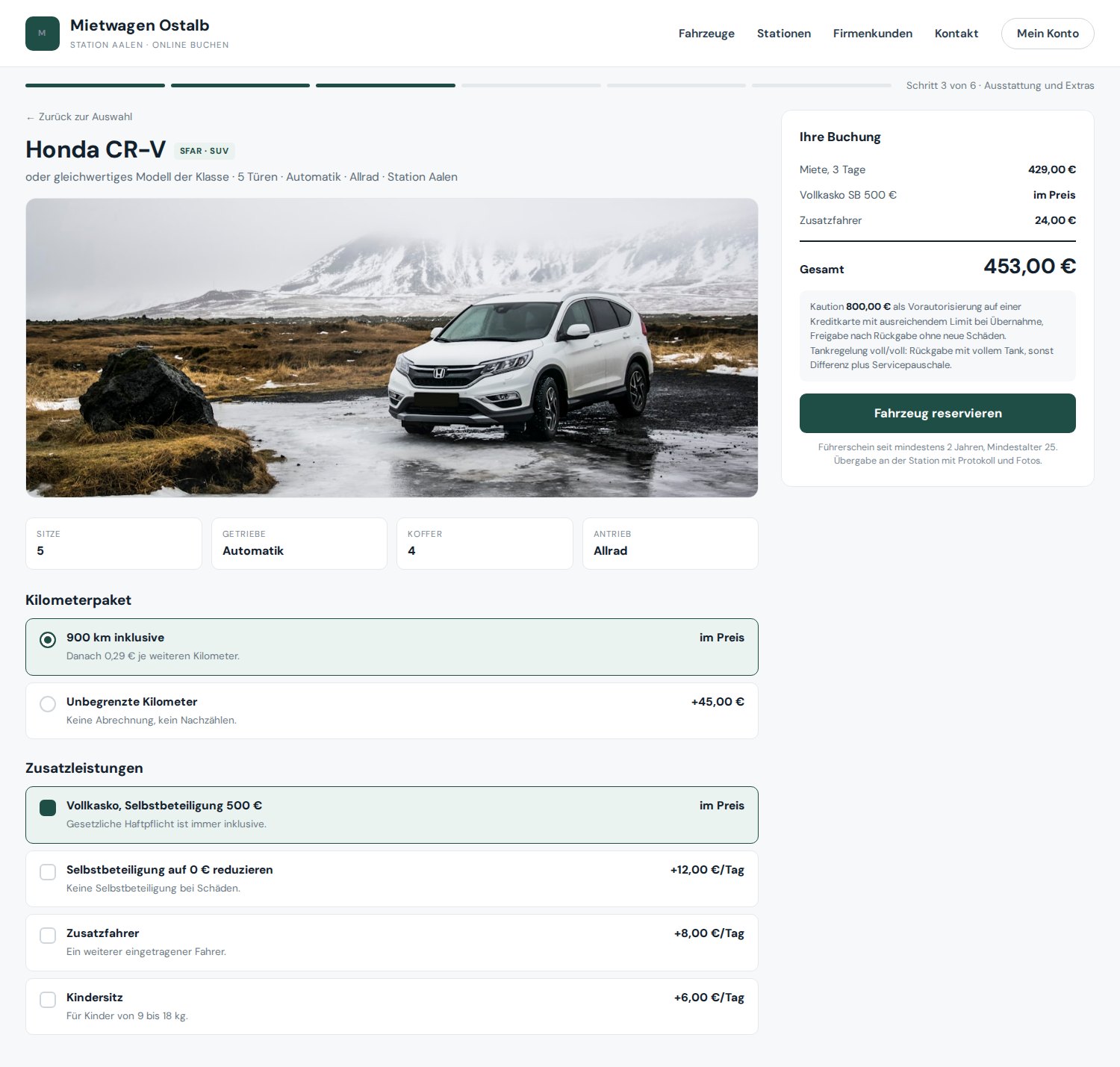
Task: Follow the Zurück zur Auswahl link
Action: coord(79,116)
